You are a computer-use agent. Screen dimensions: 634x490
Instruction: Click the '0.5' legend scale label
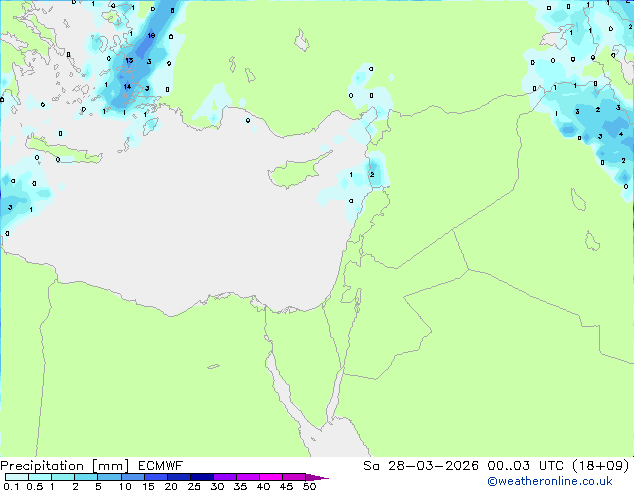[34, 486]
